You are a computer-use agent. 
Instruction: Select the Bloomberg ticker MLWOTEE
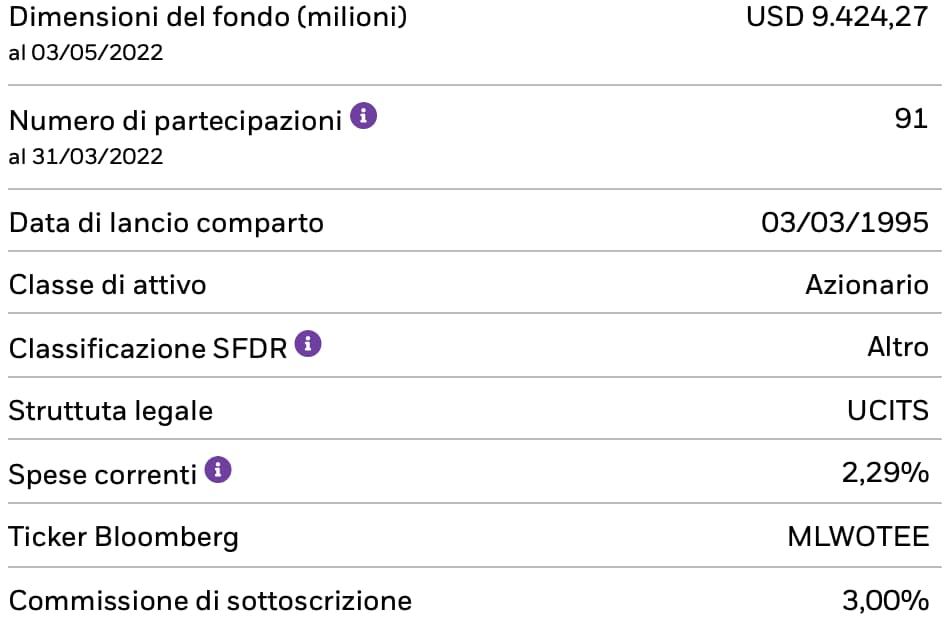pyautogui.click(x=858, y=537)
